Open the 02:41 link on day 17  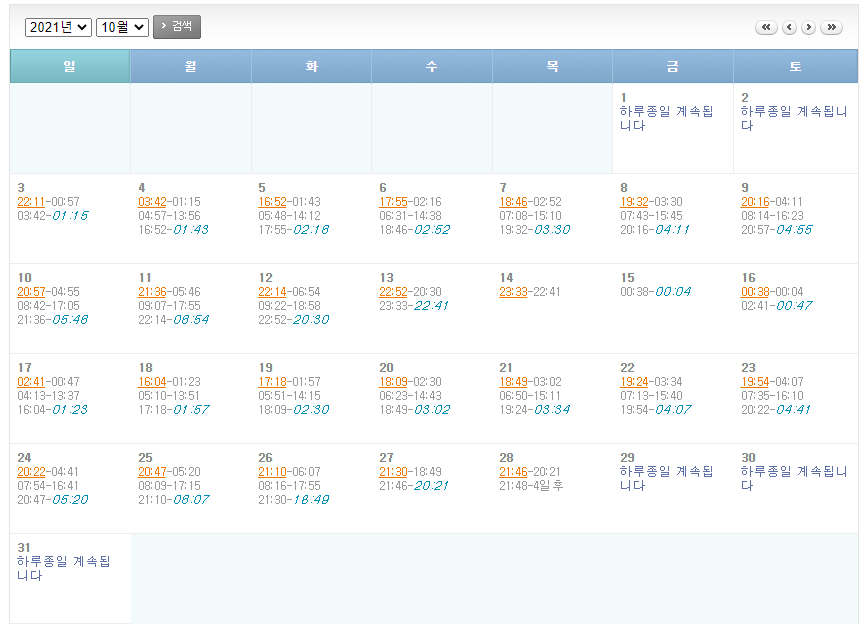31,382
